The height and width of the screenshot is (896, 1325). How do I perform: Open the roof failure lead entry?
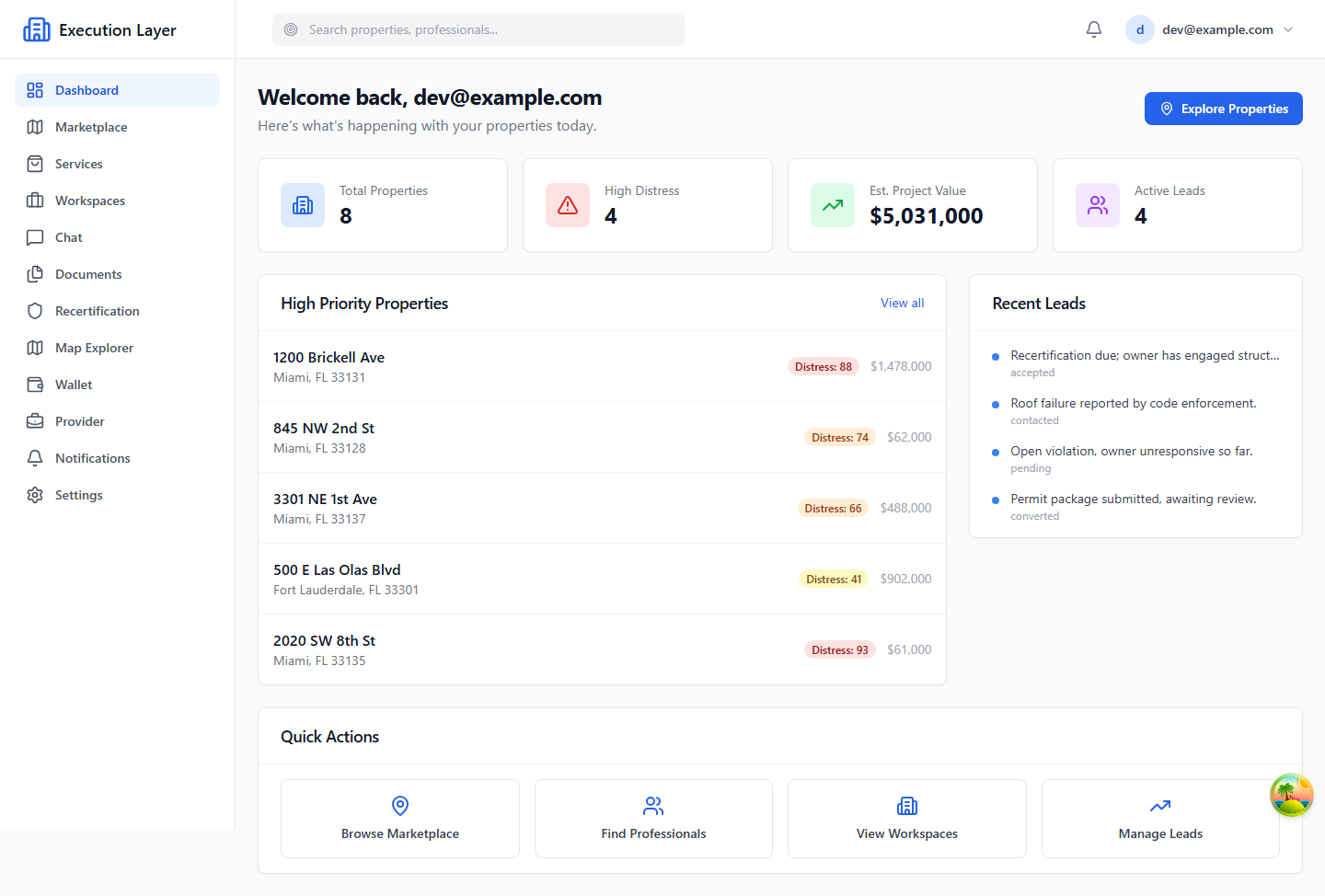[1135, 411]
